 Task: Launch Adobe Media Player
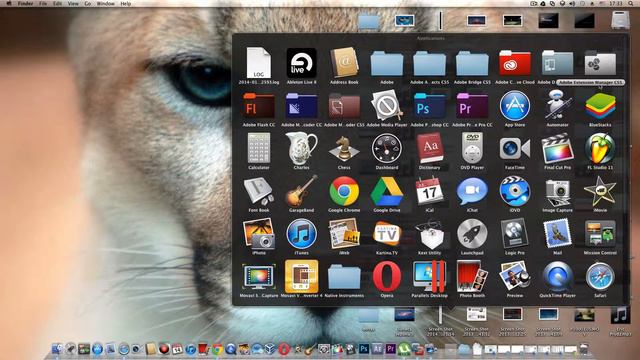[x=387, y=106]
